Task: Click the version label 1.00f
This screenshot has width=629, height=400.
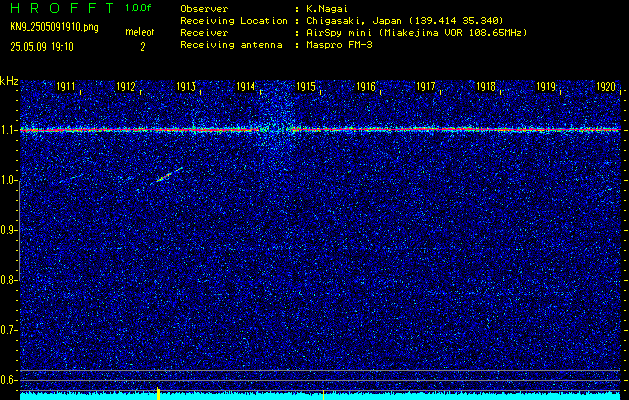Action: click(138, 8)
